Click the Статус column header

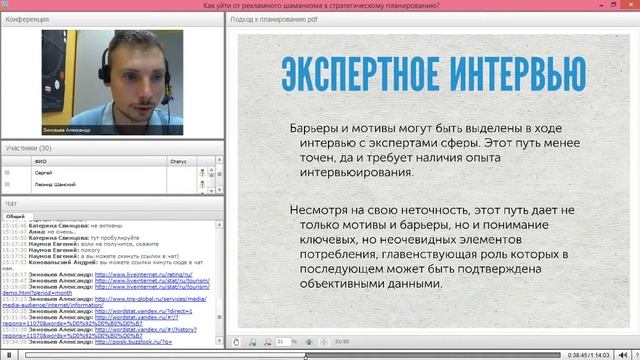182,161
